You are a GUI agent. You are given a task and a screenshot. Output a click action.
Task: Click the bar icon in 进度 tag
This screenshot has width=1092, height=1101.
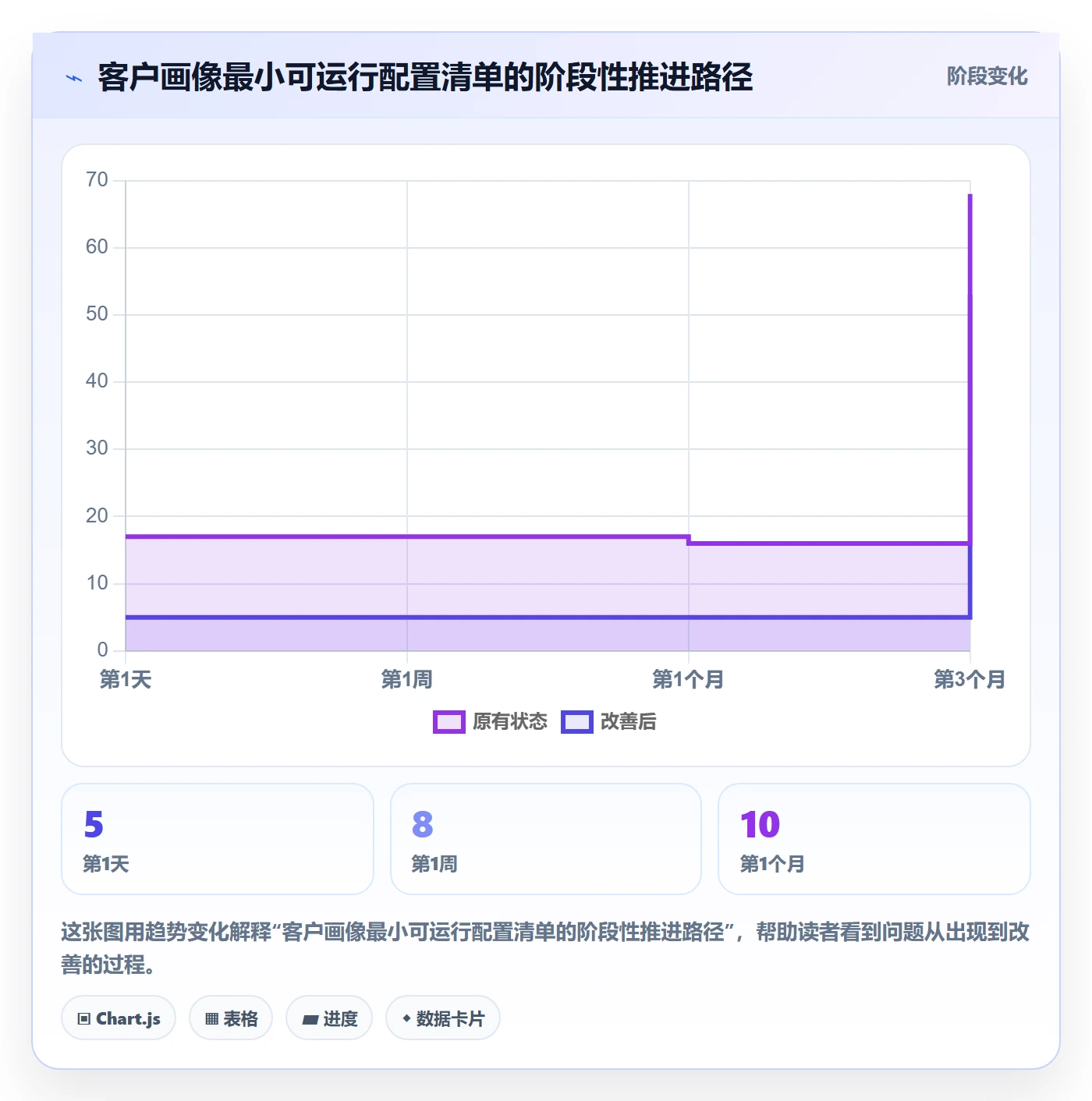[x=310, y=1020]
